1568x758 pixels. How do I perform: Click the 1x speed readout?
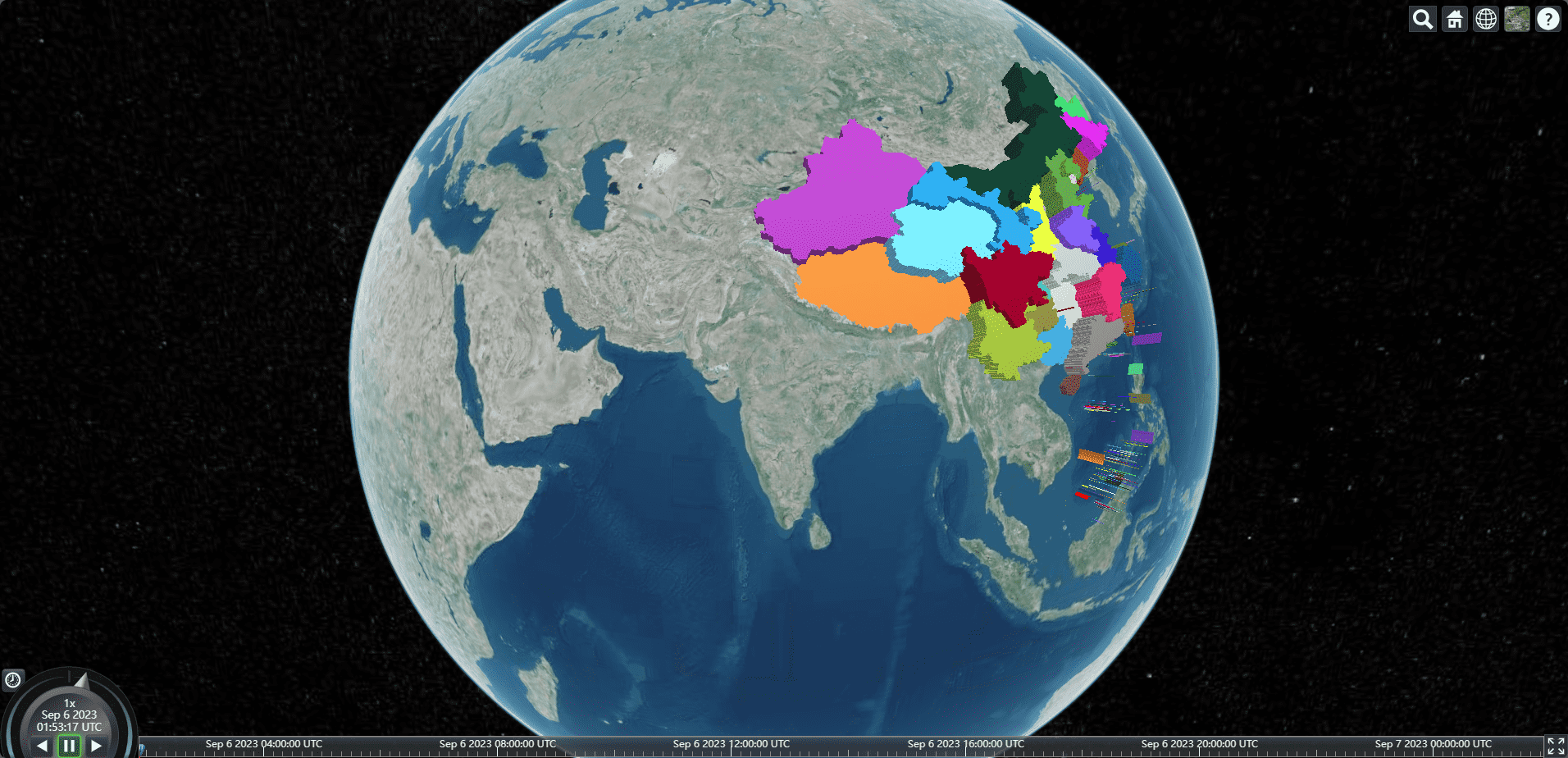tap(70, 703)
